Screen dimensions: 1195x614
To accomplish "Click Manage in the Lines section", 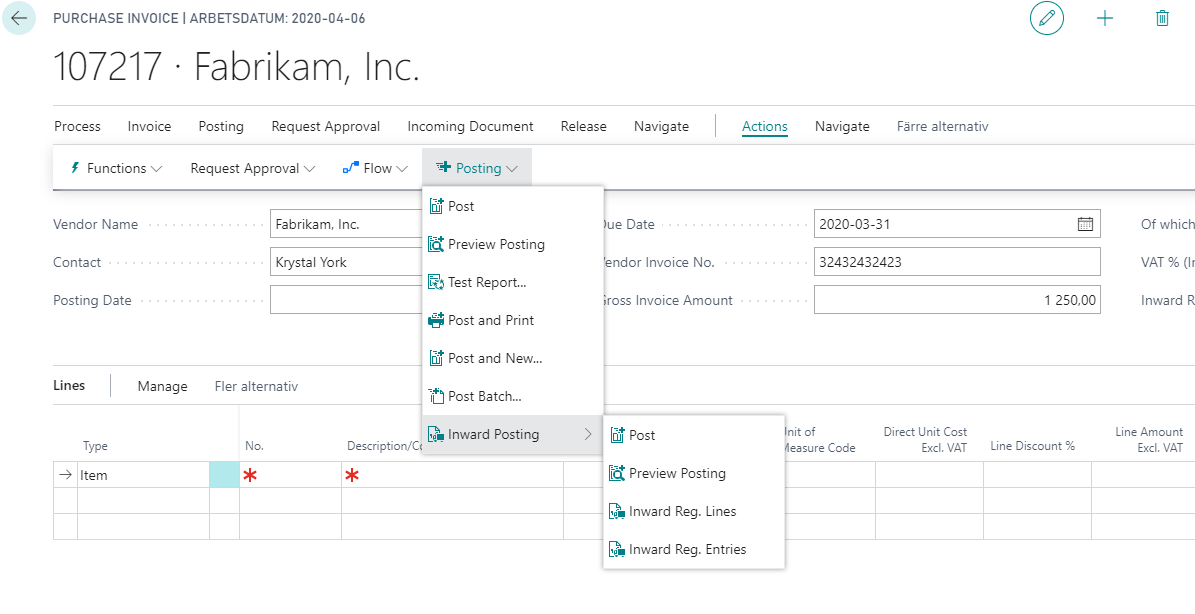I will pyautogui.click(x=162, y=386).
